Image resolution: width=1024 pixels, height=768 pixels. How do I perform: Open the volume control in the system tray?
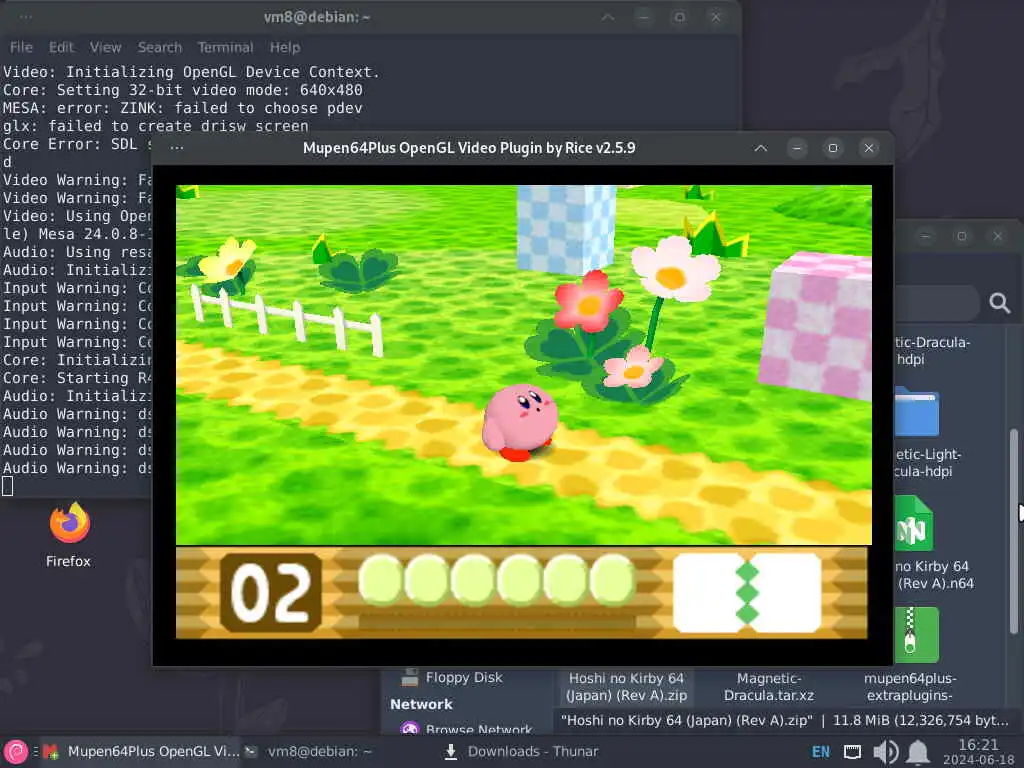[x=885, y=752]
